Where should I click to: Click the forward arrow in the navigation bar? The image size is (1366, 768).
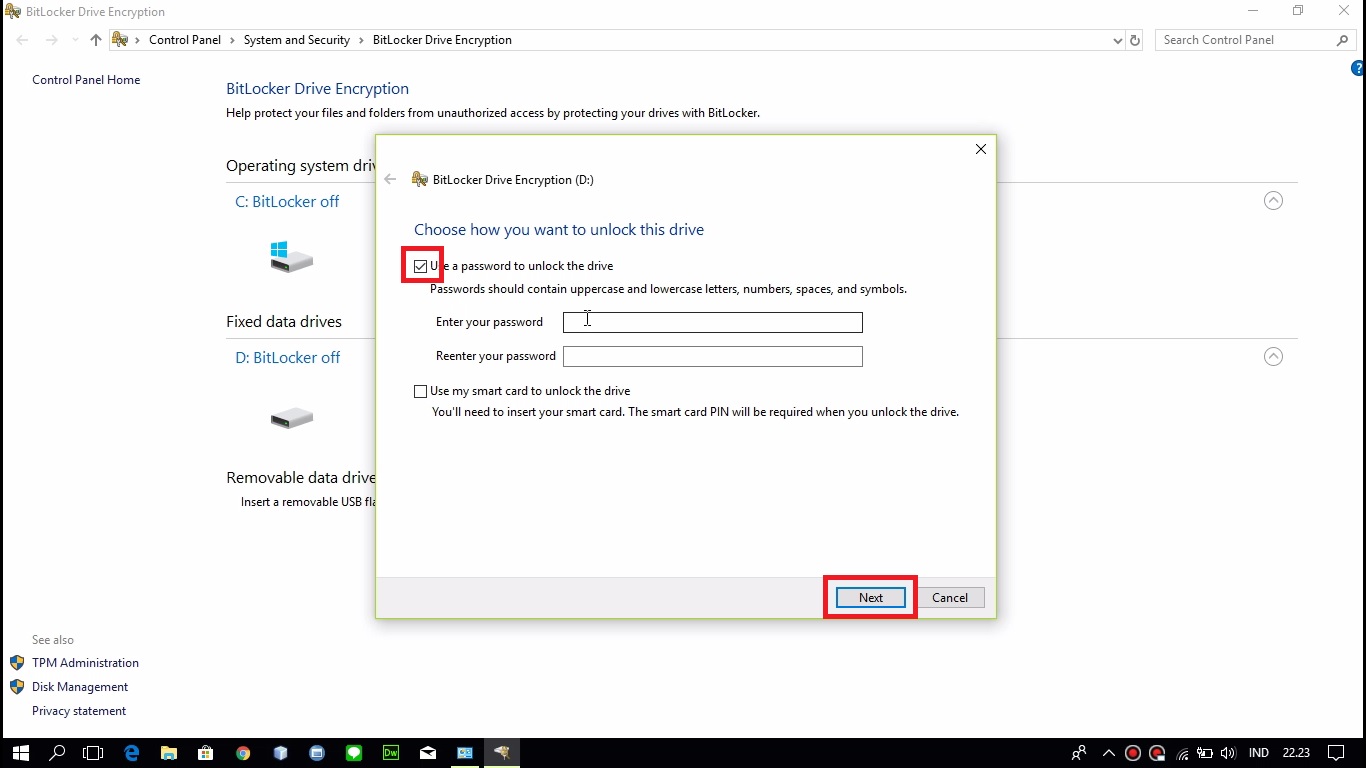[51, 40]
